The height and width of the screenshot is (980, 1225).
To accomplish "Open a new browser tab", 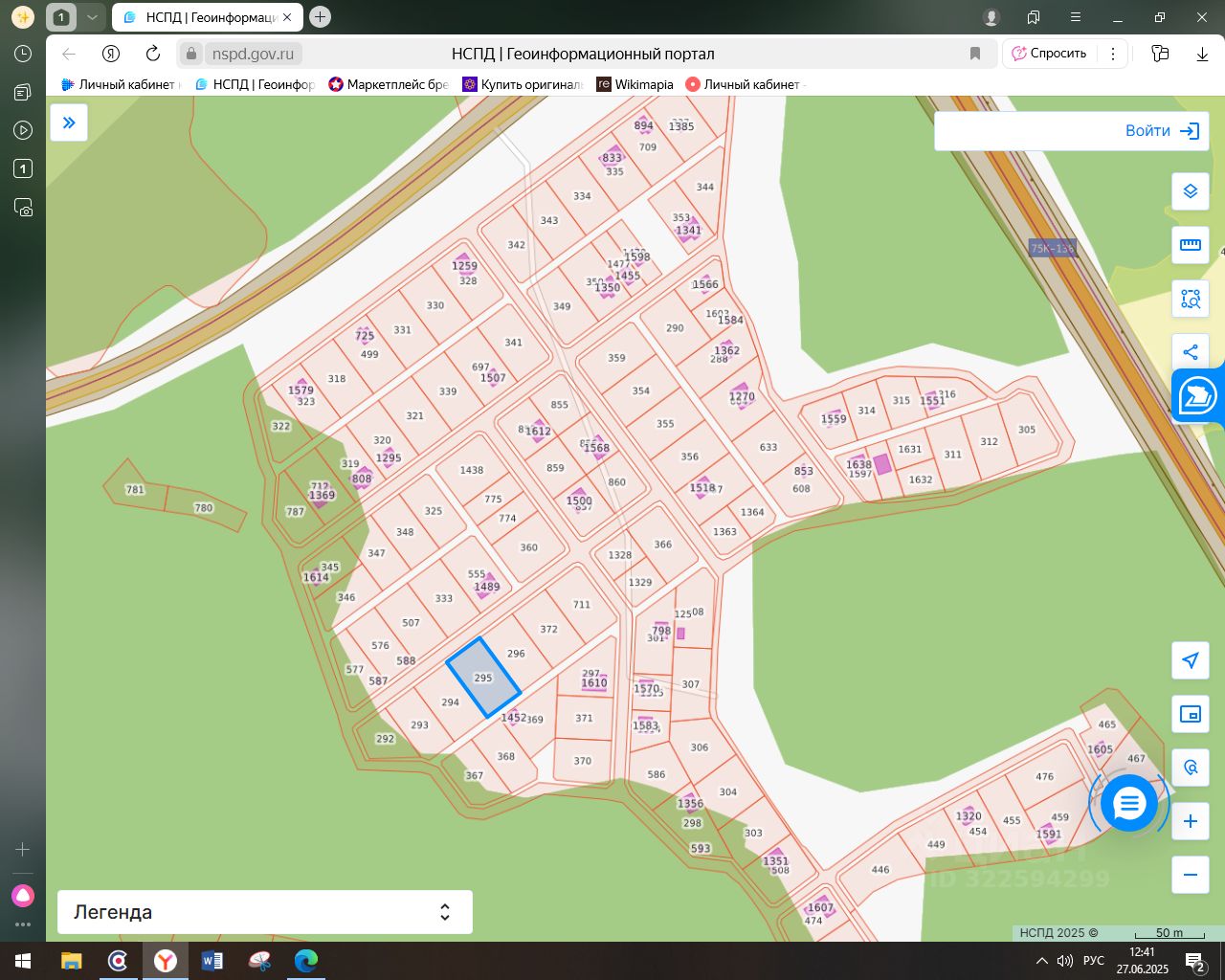I will click(320, 17).
